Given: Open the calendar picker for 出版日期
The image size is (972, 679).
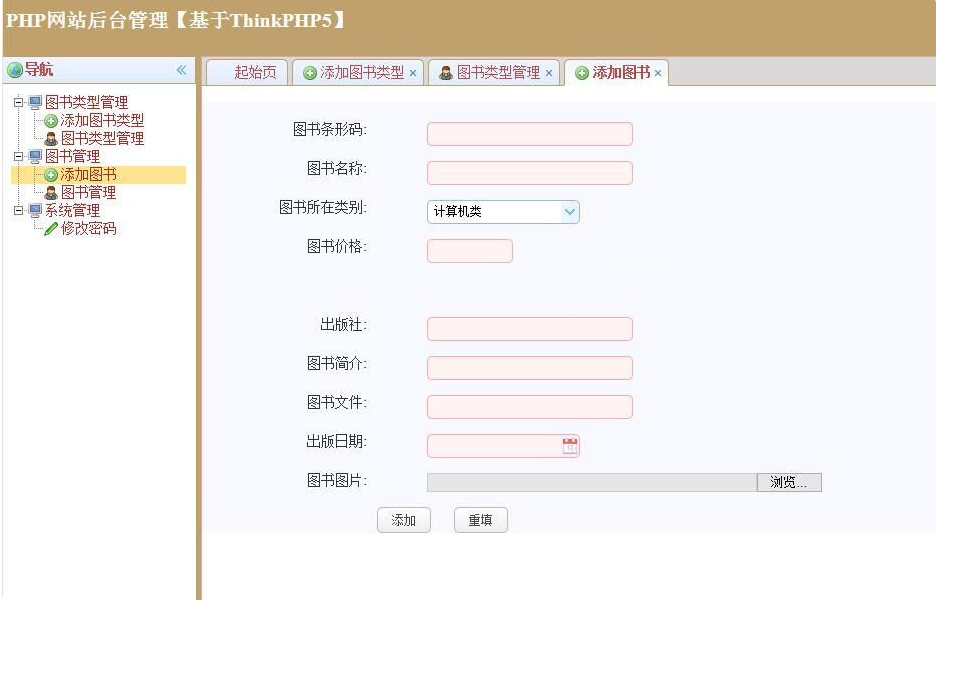Looking at the screenshot, I should (568, 444).
